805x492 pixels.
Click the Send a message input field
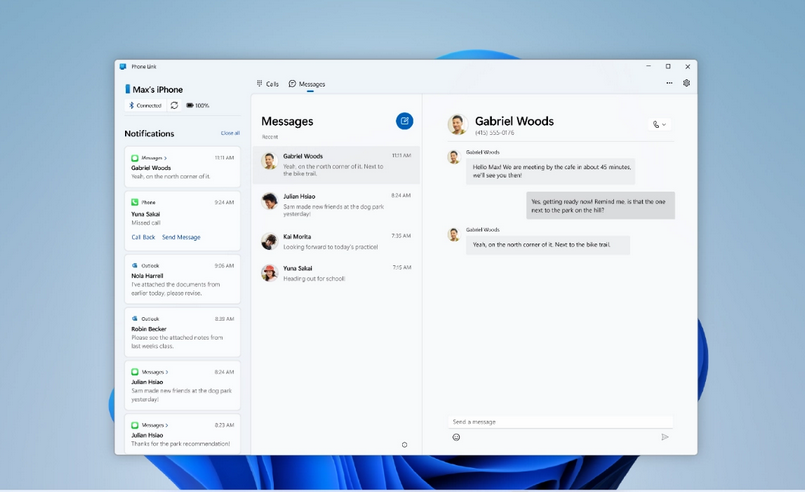tap(560, 422)
